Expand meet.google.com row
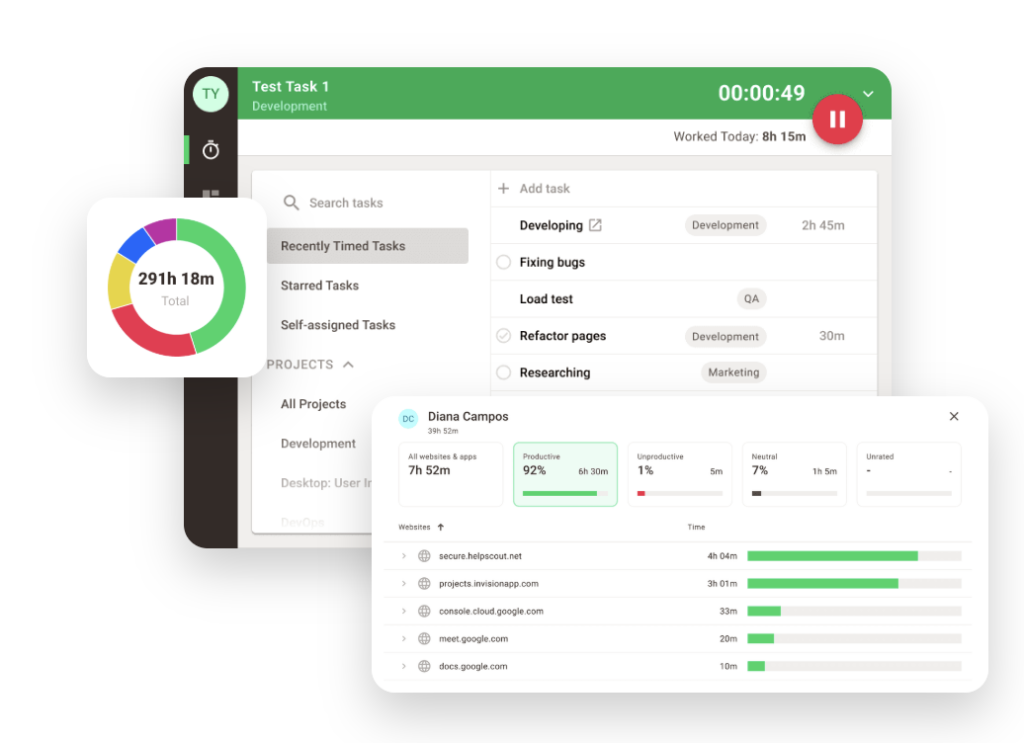This screenshot has height=743, width=1024. tap(404, 639)
